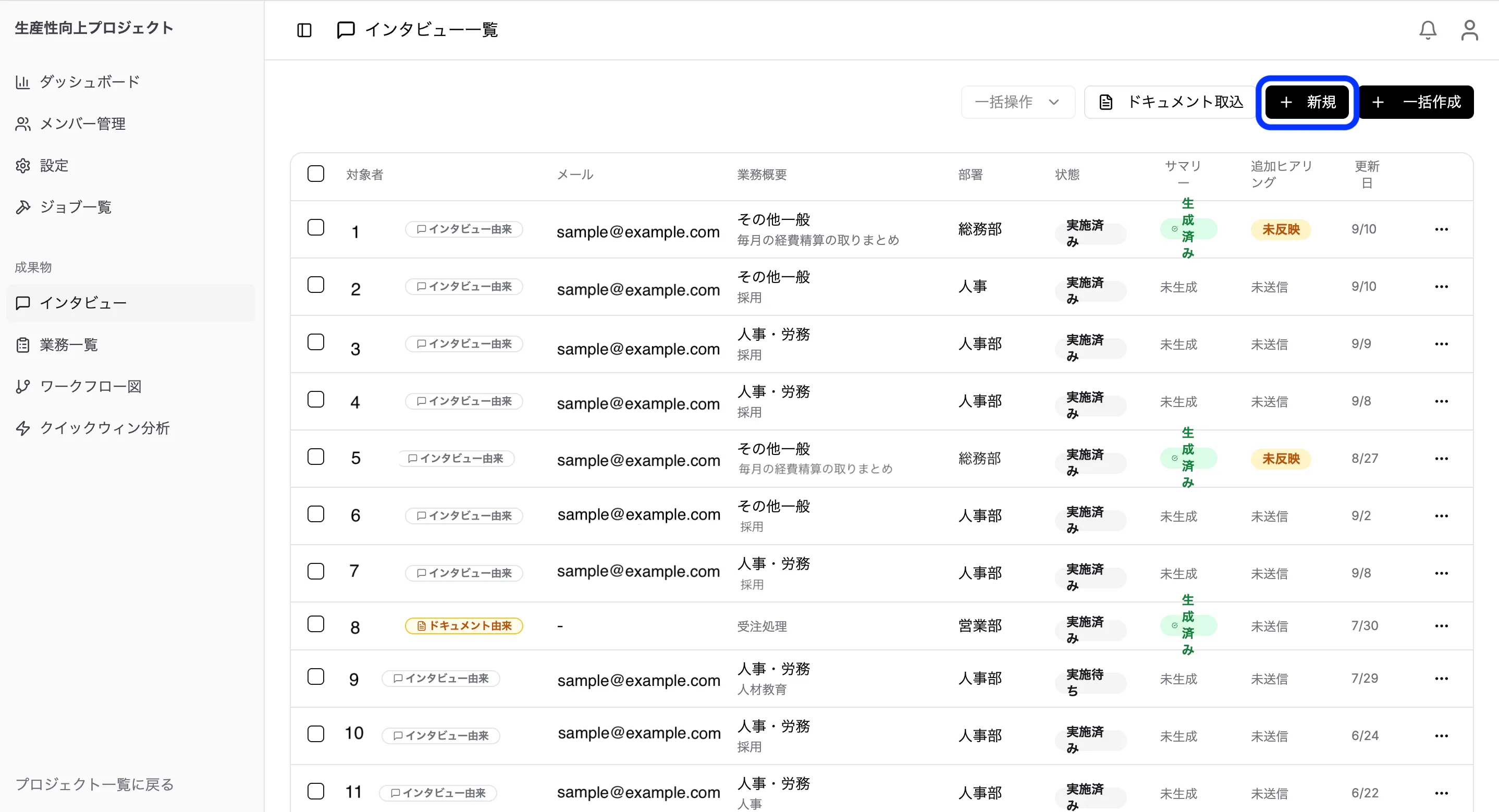The width and height of the screenshot is (1499, 812).
Task: Click the 実施待ち status in row 9
Action: 1090,682
